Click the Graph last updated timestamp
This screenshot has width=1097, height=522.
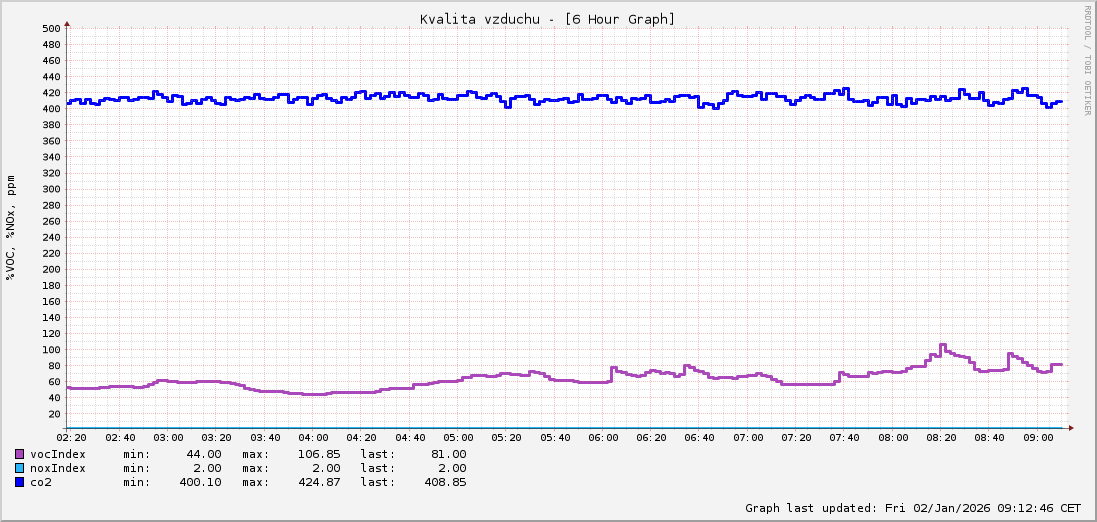click(x=912, y=508)
